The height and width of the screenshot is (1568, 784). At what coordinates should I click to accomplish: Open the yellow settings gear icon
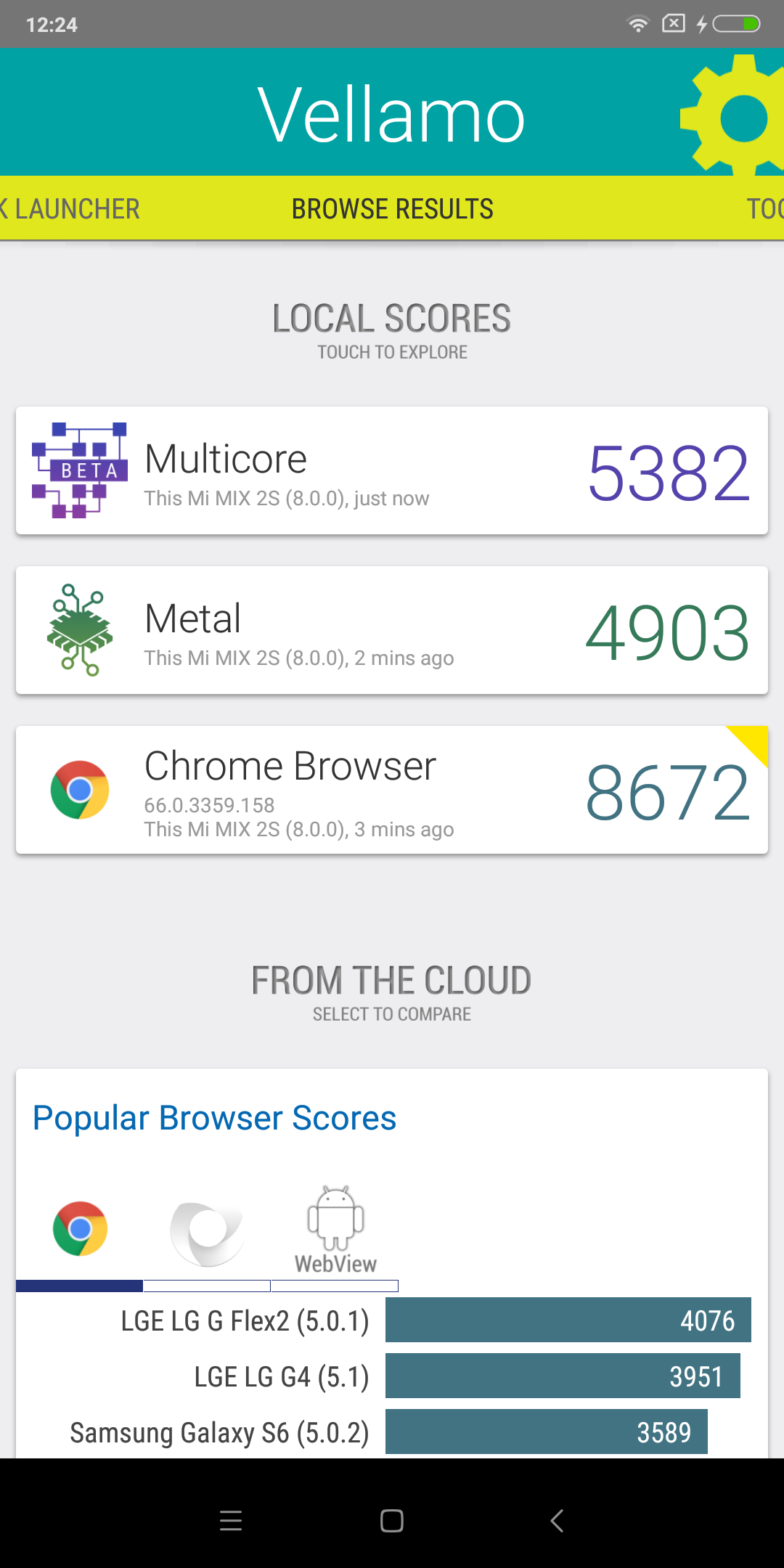[x=733, y=115]
